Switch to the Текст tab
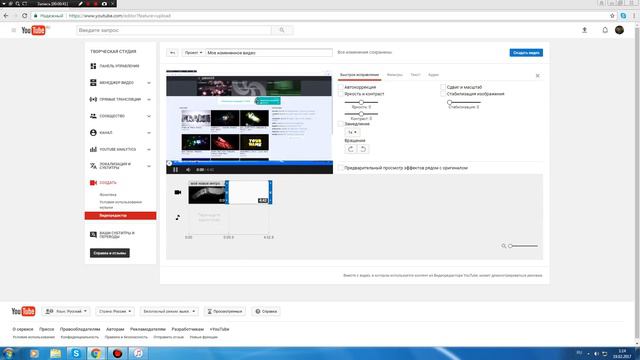 [415, 75]
